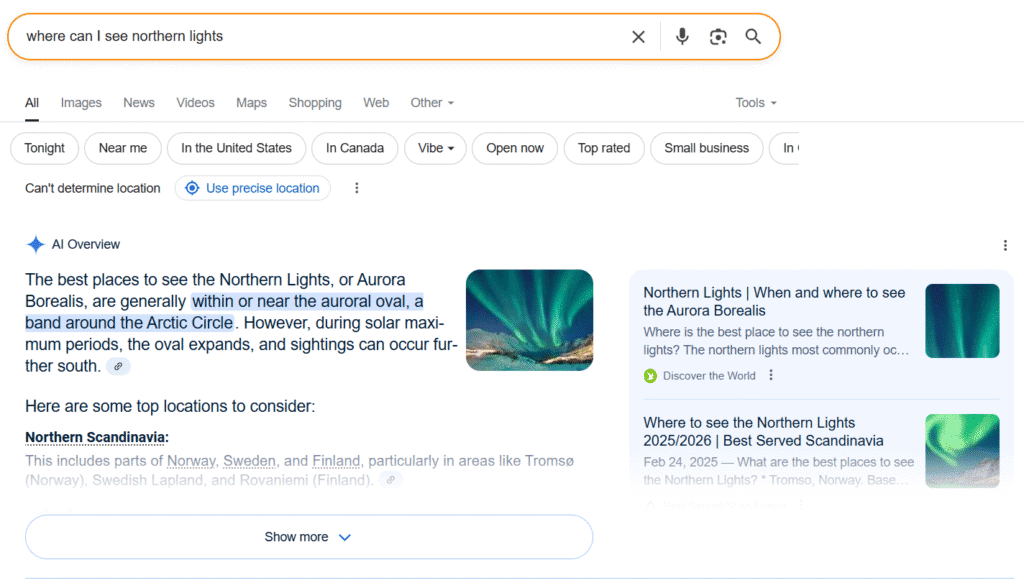Open 'Where to see the Northern Lights 2025/2026' result

click(x=763, y=432)
